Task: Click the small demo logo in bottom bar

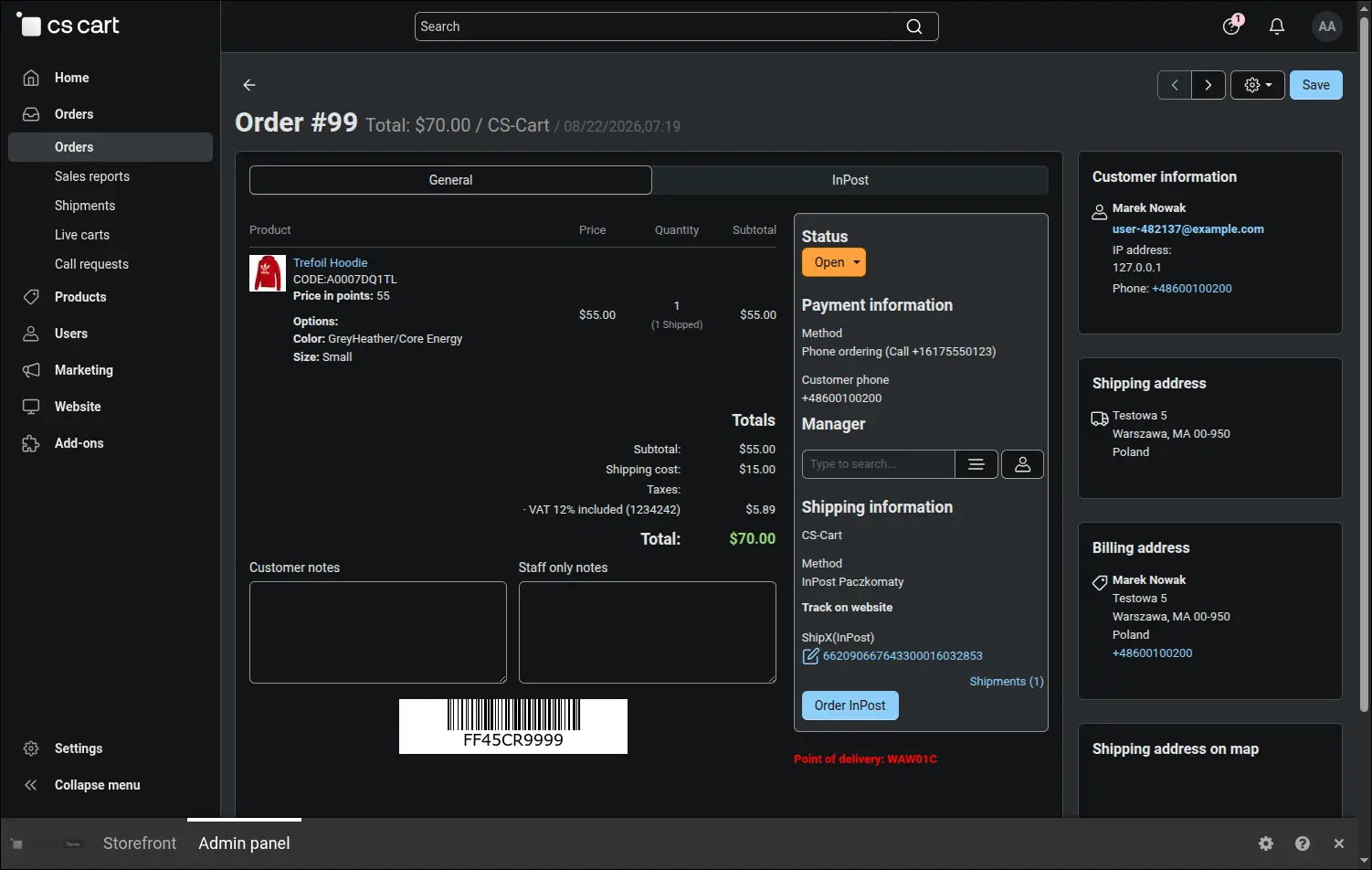Action: tap(46, 843)
